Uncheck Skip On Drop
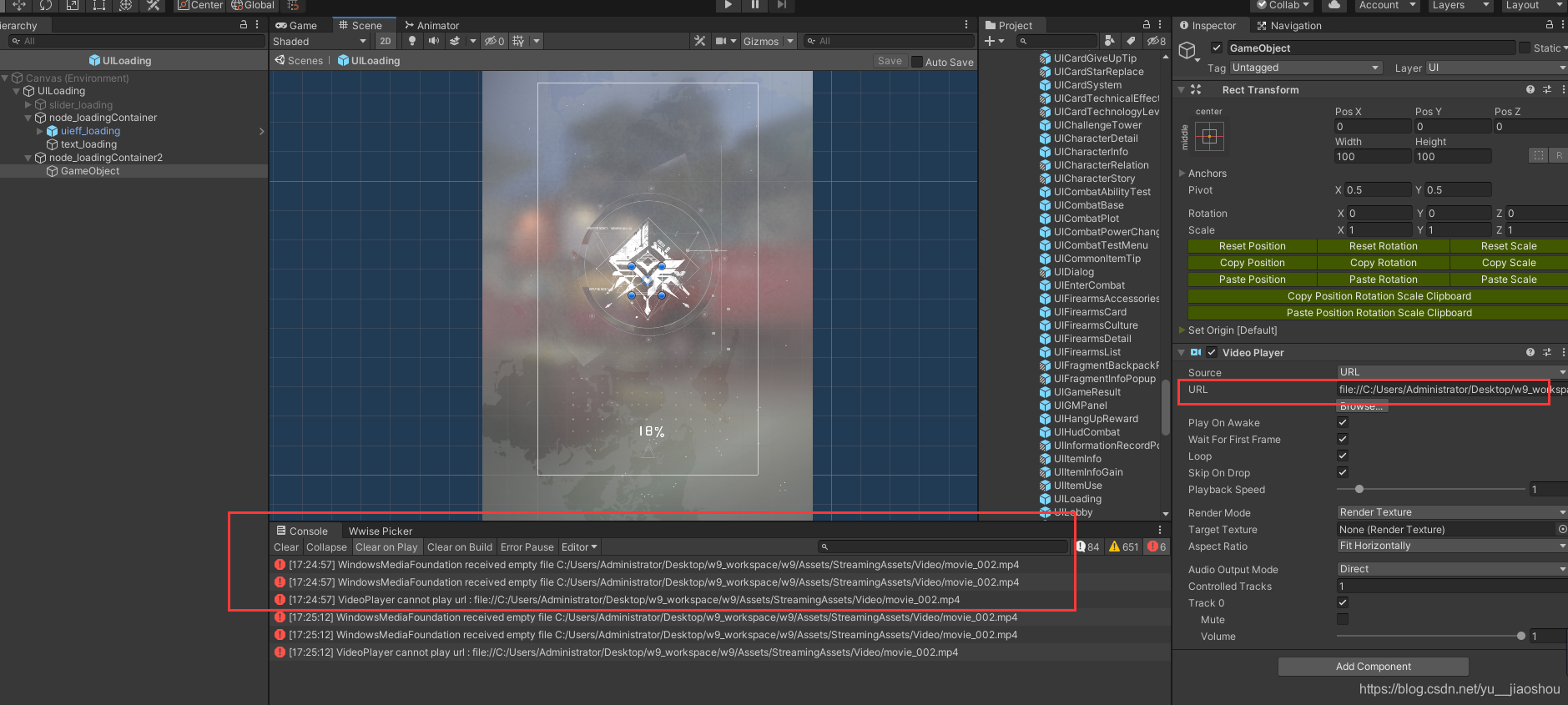 pos(1343,472)
